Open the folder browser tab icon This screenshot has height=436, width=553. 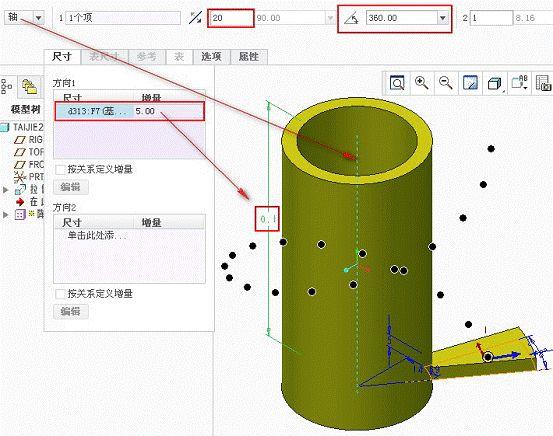click(30, 86)
